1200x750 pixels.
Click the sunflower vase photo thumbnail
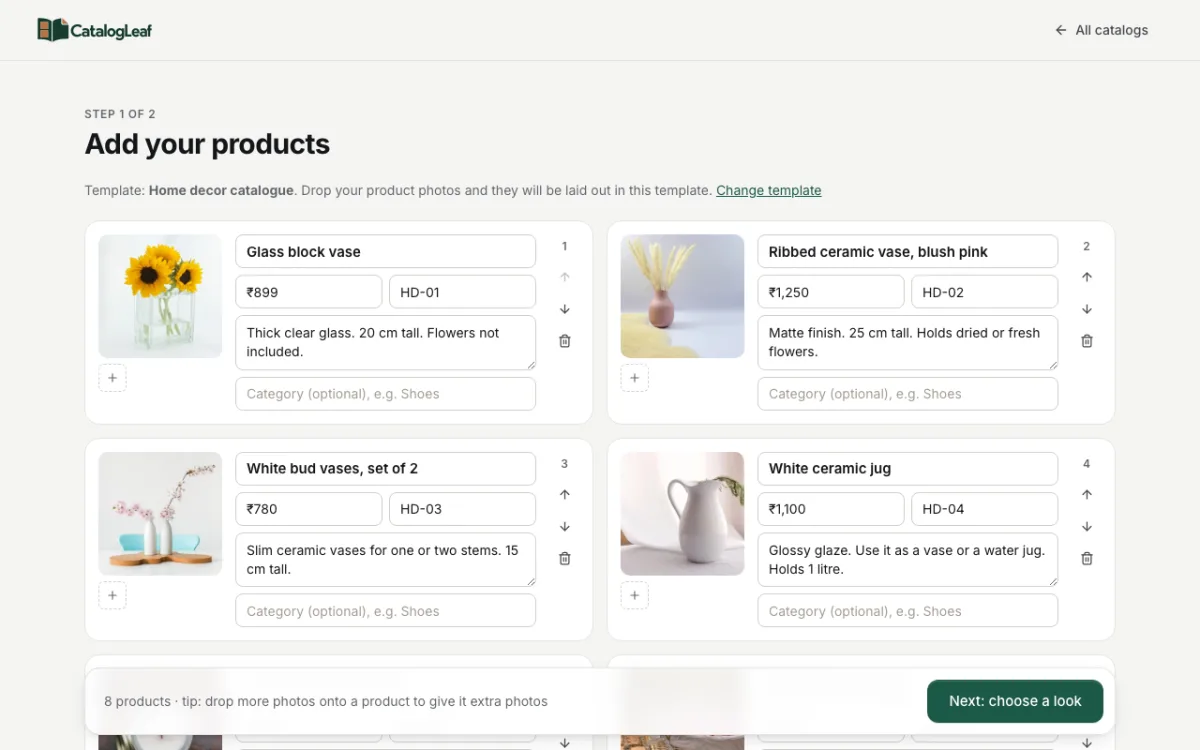tap(160, 296)
